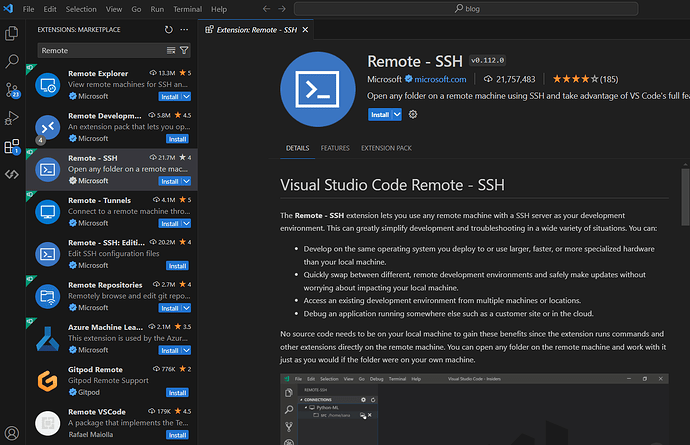Open the filter extensions funnel icon
The width and height of the screenshot is (690, 445).
pyautogui.click(x=184, y=51)
